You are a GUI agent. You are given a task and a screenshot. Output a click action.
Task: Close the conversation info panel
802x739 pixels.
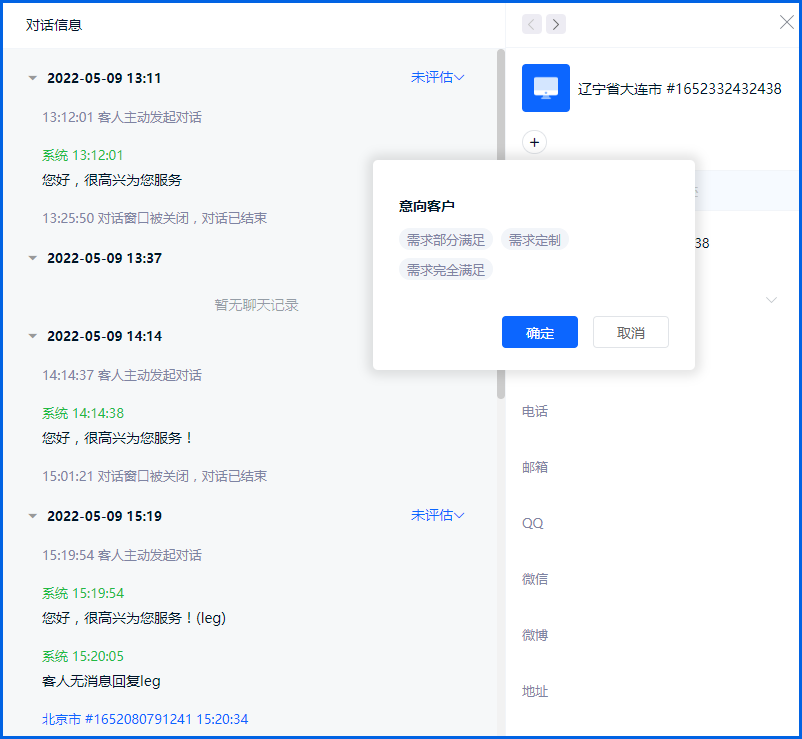click(786, 23)
